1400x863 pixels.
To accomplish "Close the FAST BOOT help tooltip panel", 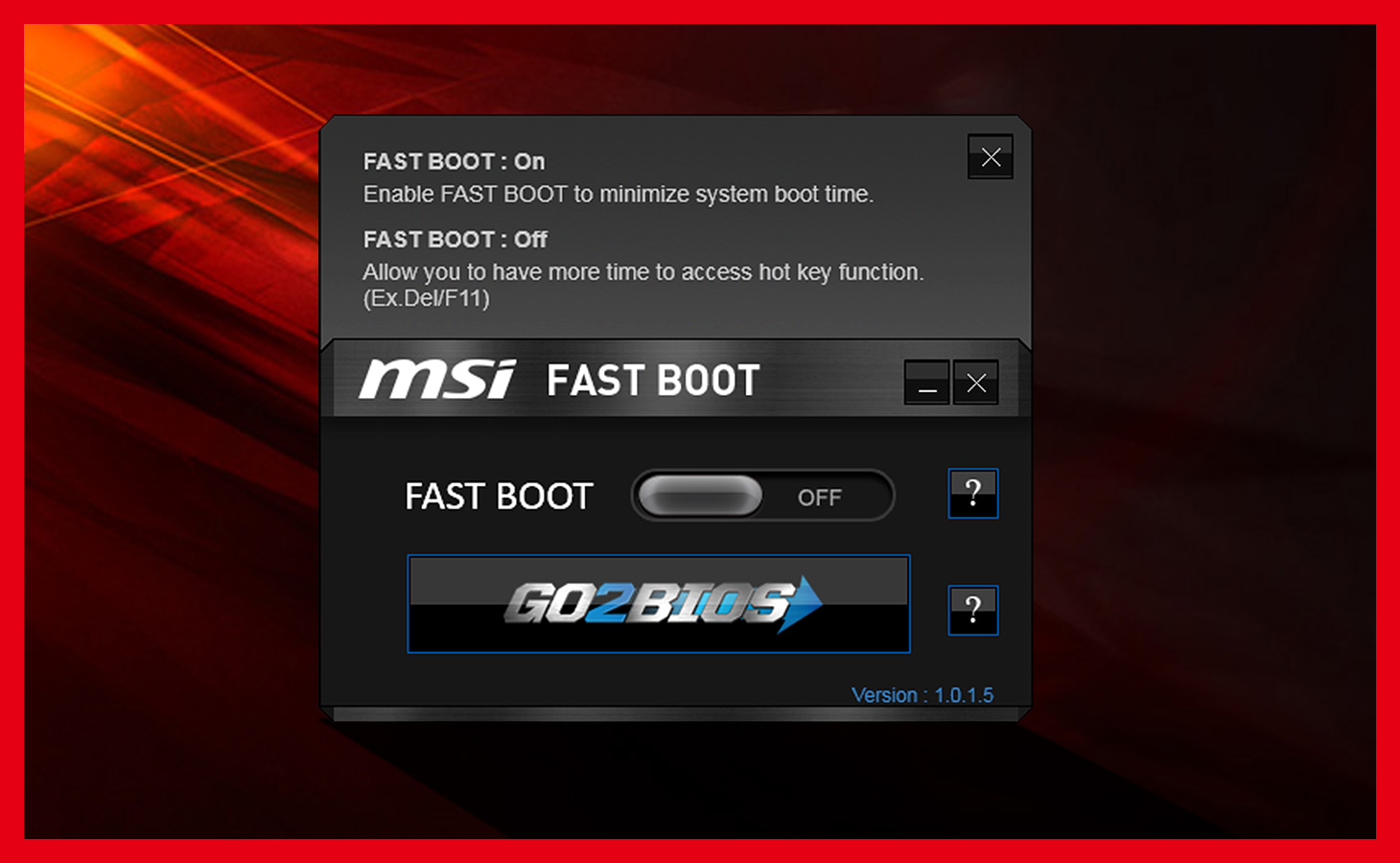I will 991,157.
